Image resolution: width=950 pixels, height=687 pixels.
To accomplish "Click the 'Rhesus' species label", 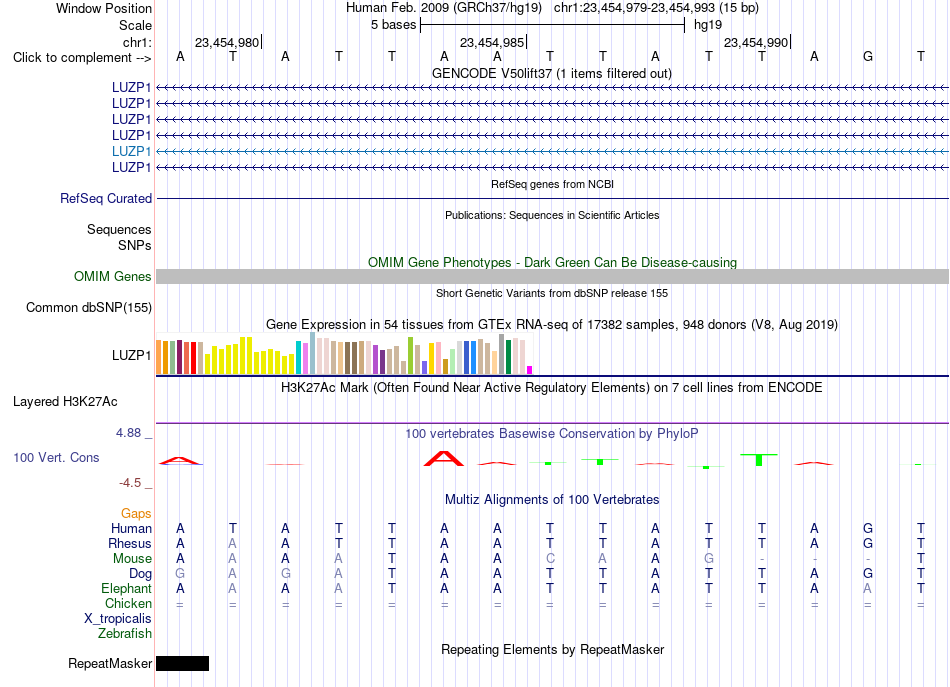I will [x=130, y=544].
